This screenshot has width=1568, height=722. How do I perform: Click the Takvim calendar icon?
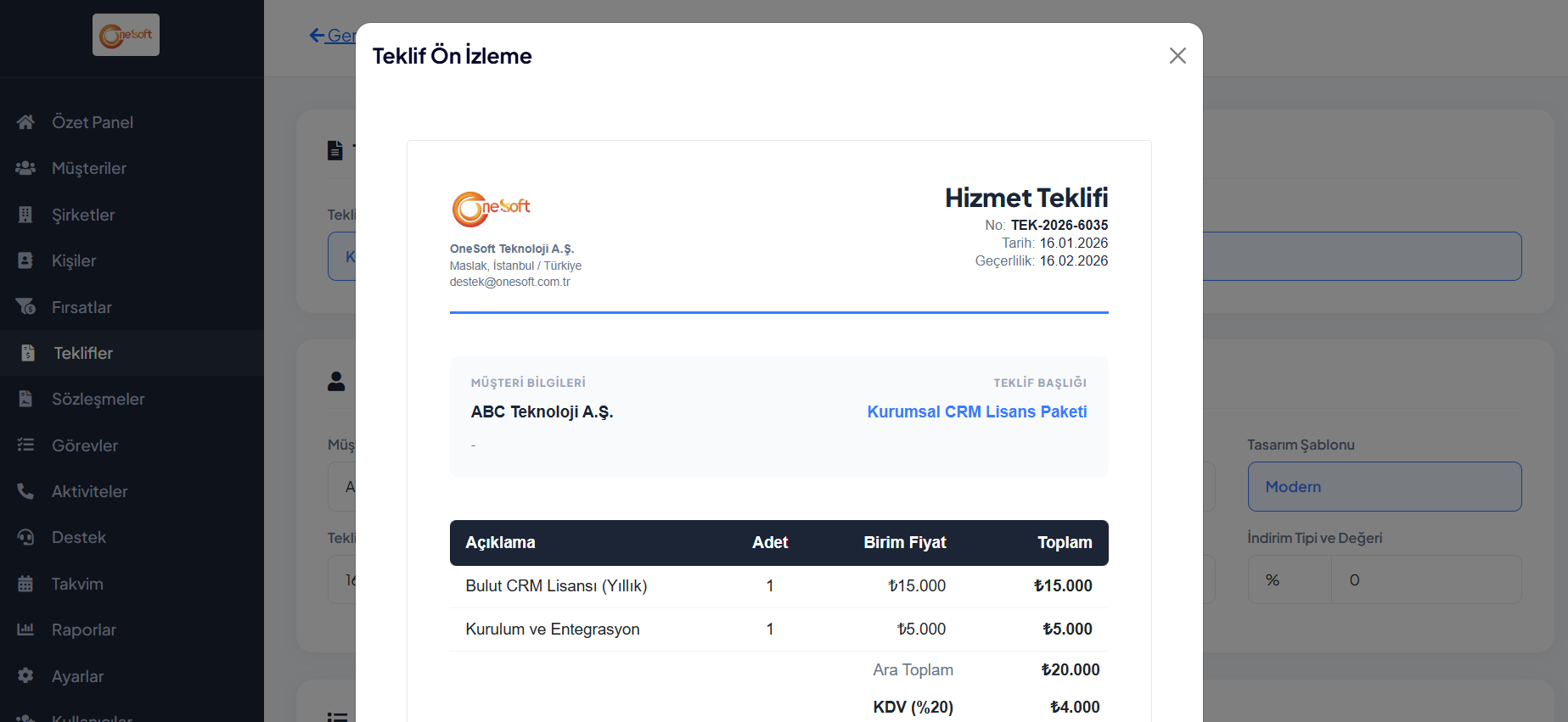point(25,584)
